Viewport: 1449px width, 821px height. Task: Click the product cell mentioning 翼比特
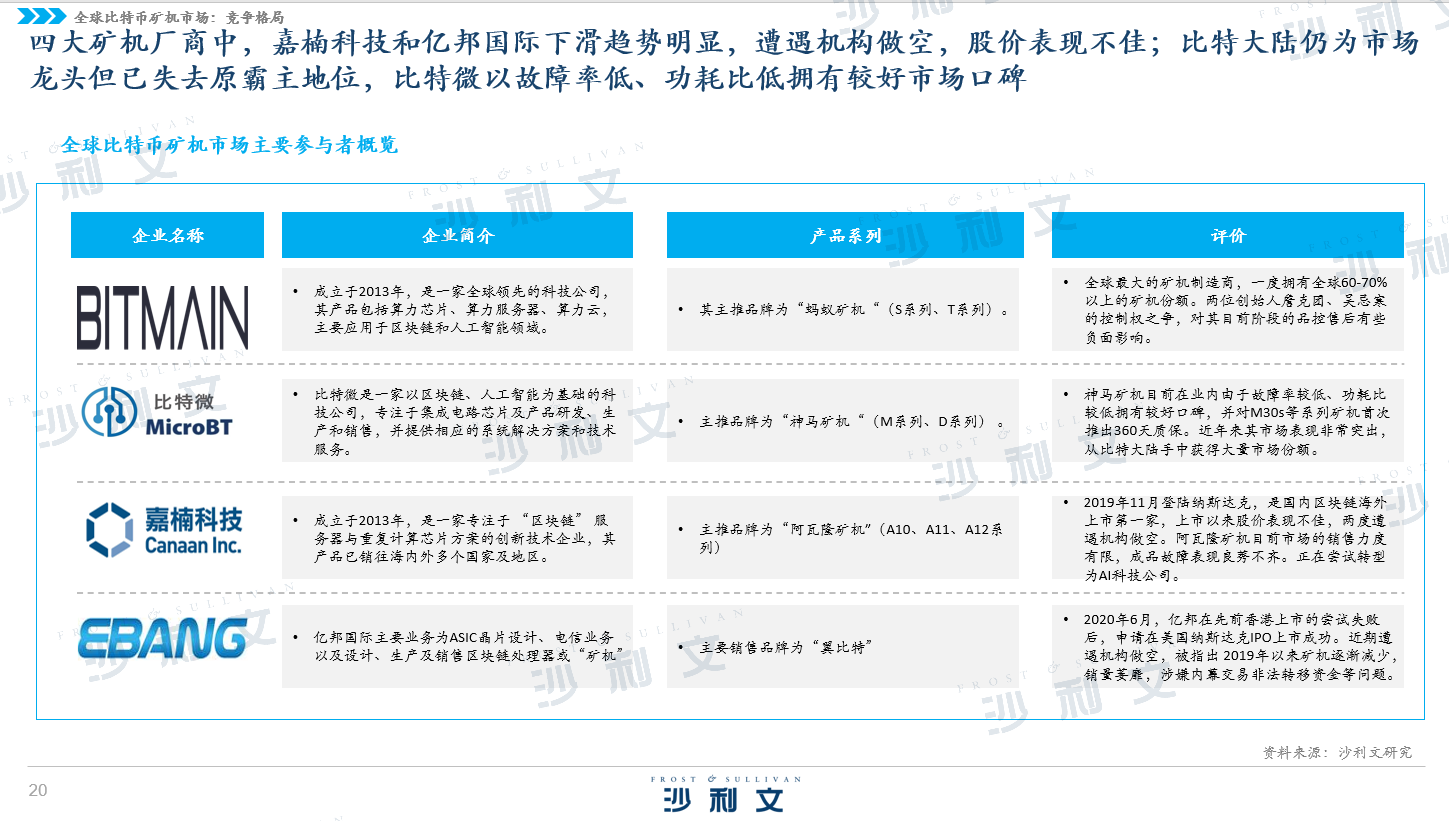pos(843,646)
